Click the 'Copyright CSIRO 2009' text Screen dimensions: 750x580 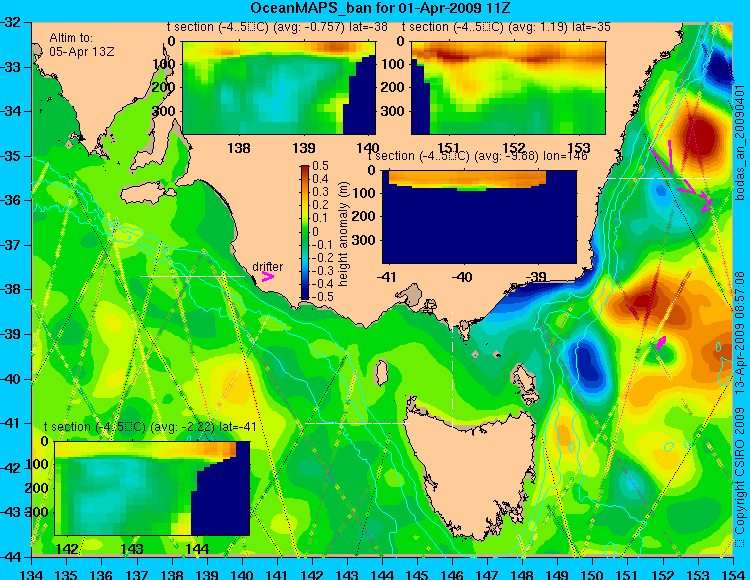[740, 473]
